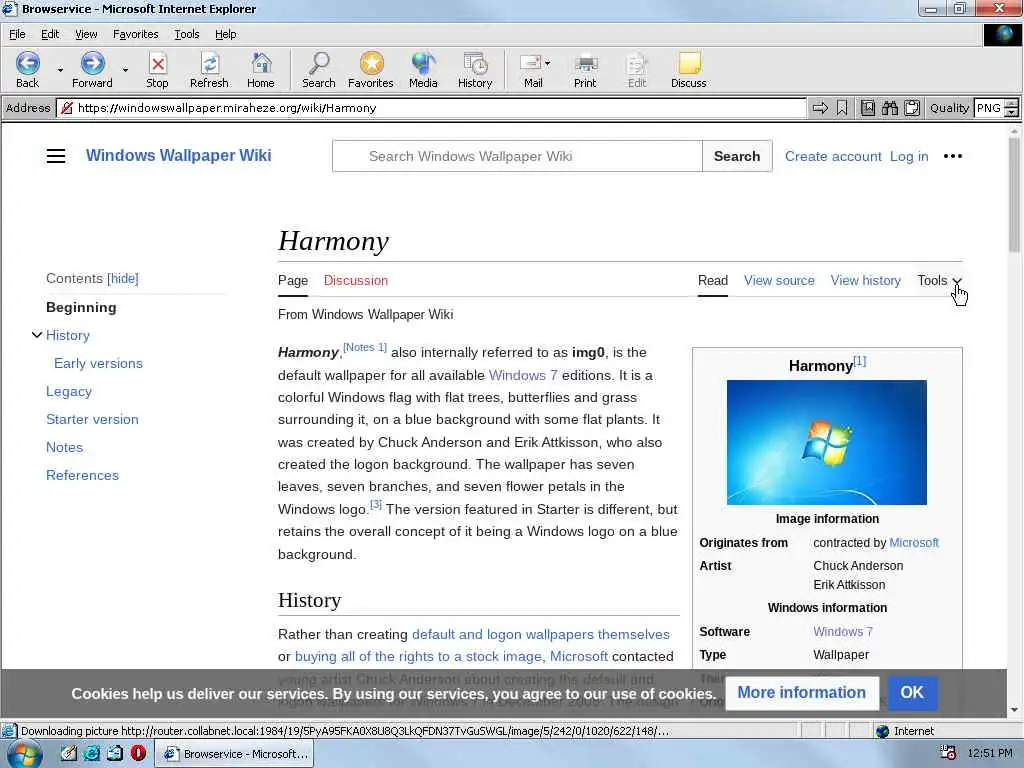Click the system tray network icon

click(948, 753)
